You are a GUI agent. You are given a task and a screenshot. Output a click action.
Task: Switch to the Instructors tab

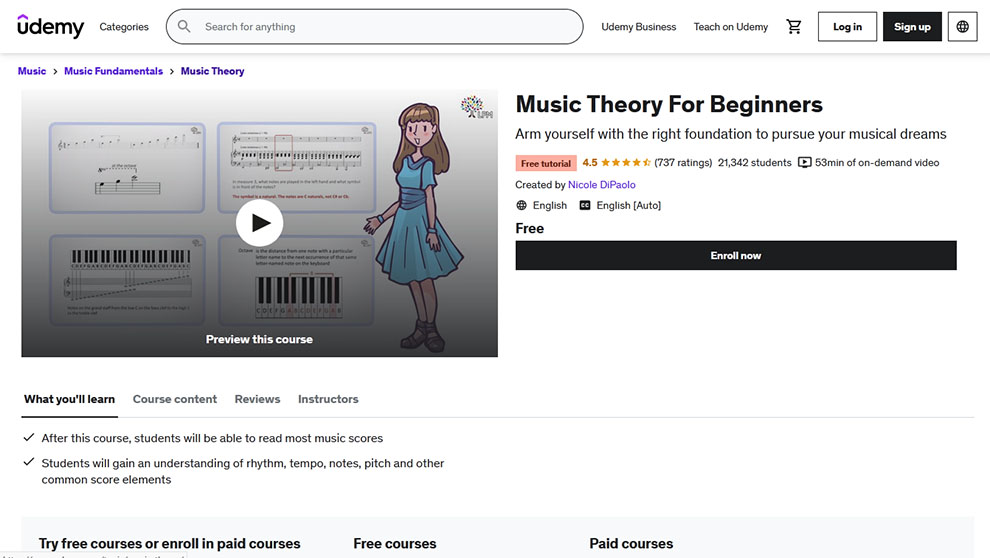pos(328,400)
